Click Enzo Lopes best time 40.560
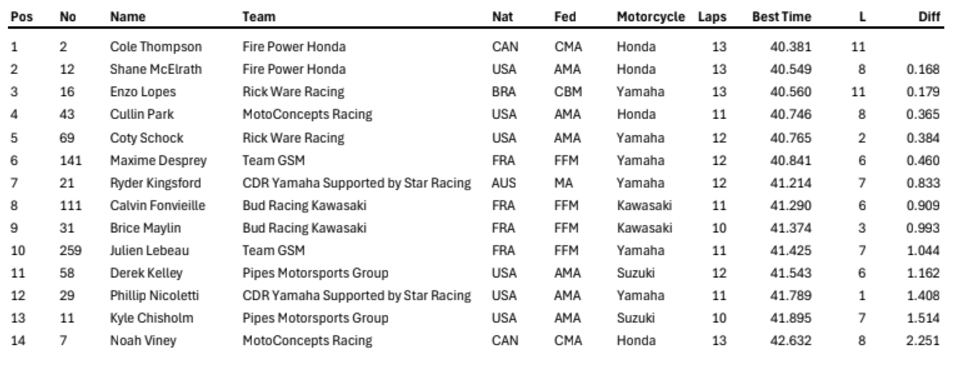Image resolution: width=980 pixels, height=366 pixels. click(791, 92)
